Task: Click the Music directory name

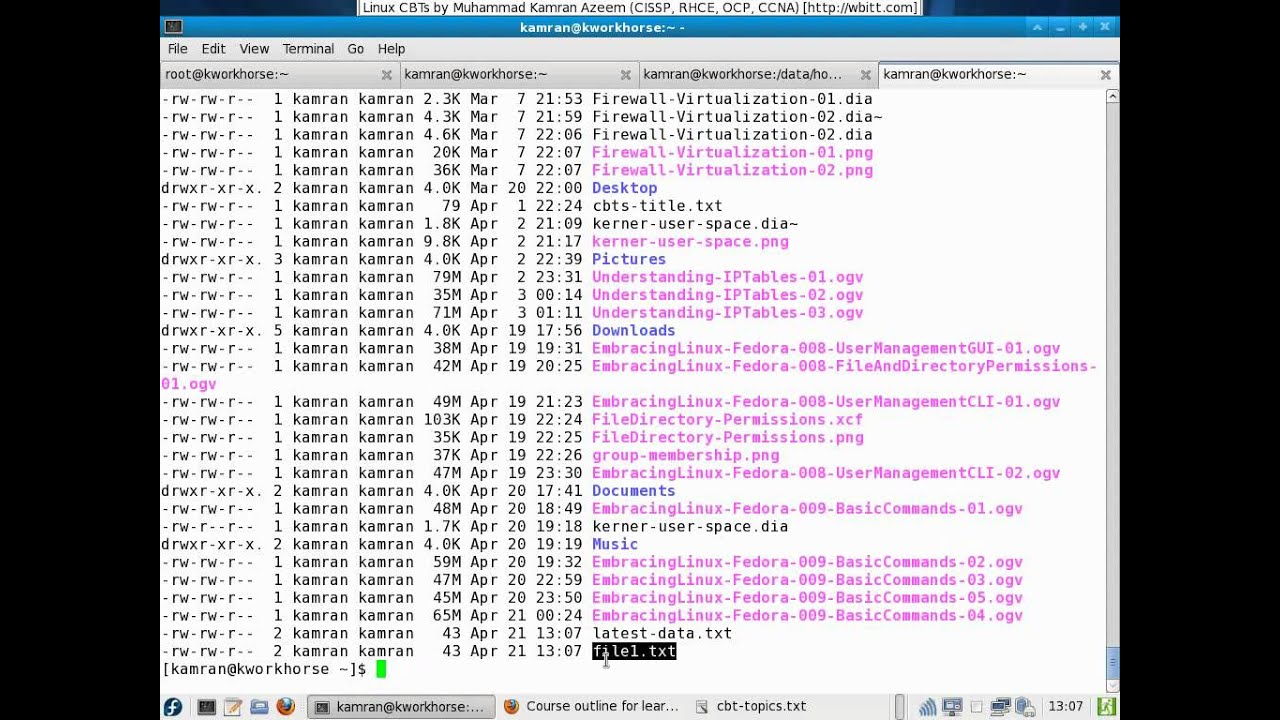Action: tap(615, 544)
